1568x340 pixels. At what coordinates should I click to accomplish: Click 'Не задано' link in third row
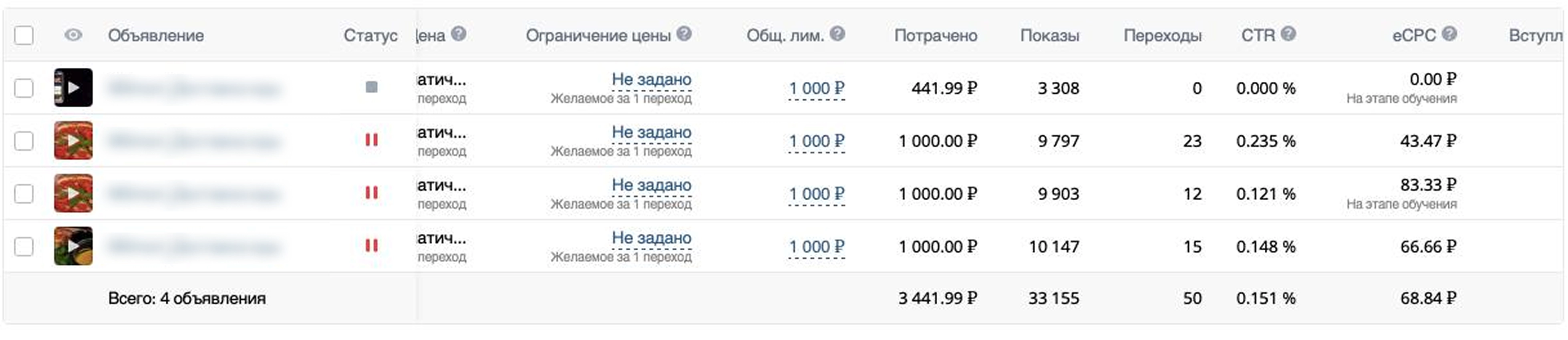[651, 185]
